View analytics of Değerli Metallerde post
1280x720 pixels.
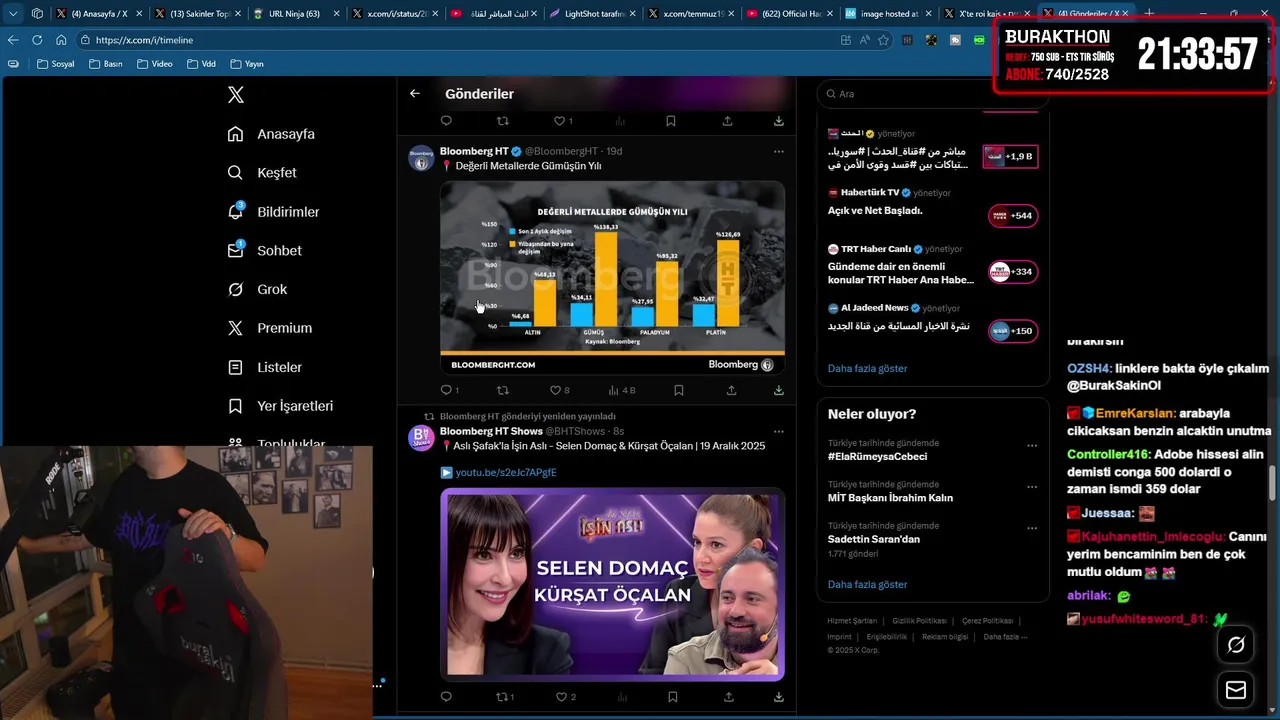point(622,390)
